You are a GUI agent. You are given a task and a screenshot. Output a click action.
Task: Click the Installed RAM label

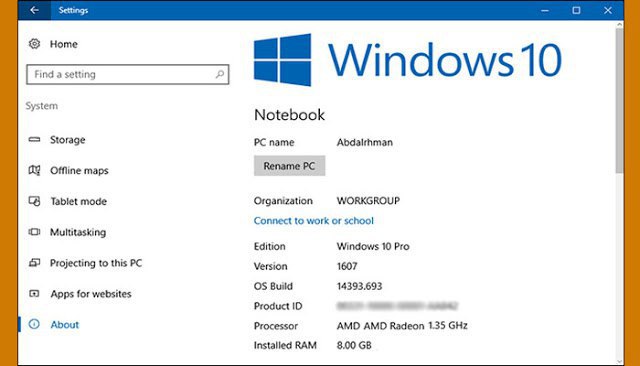[285, 345]
